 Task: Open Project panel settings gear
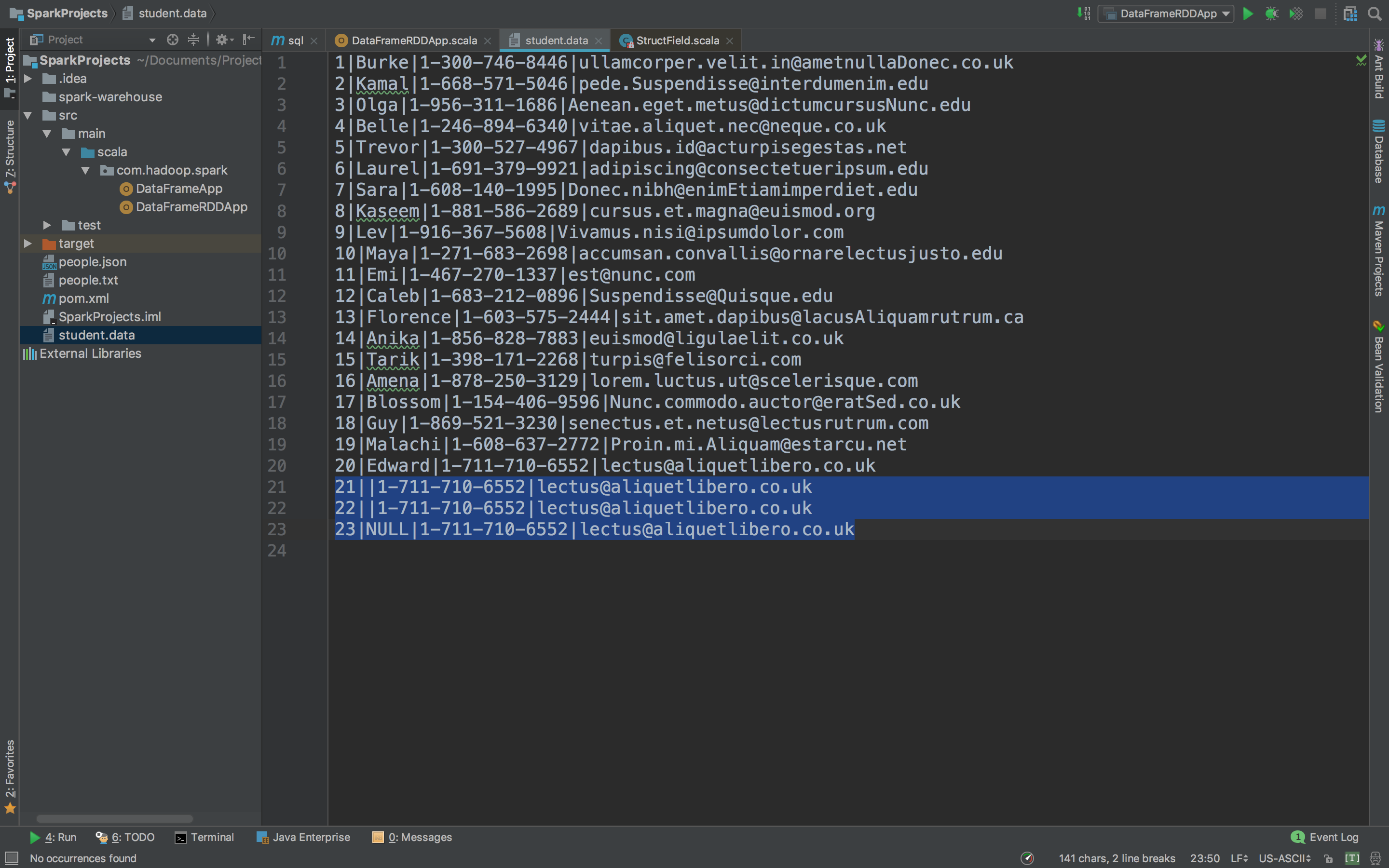coord(224,40)
